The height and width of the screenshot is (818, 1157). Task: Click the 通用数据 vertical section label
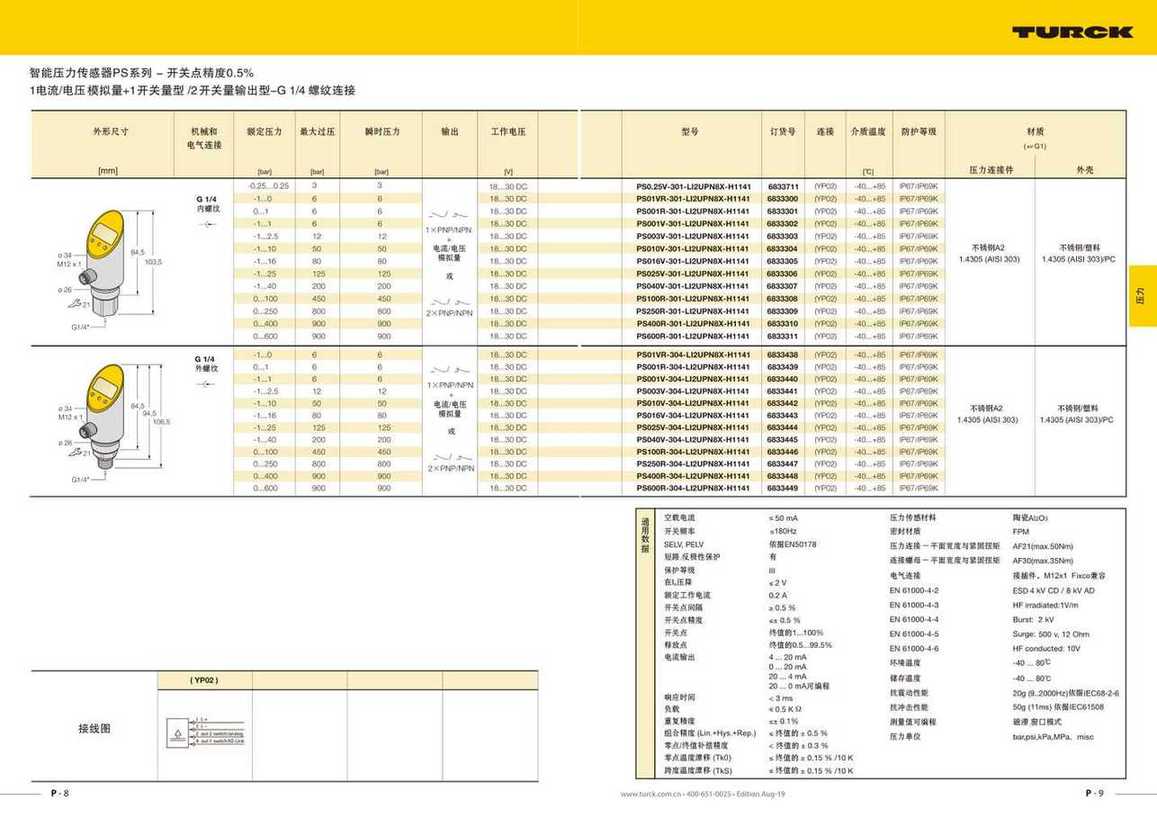[x=645, y=534]
